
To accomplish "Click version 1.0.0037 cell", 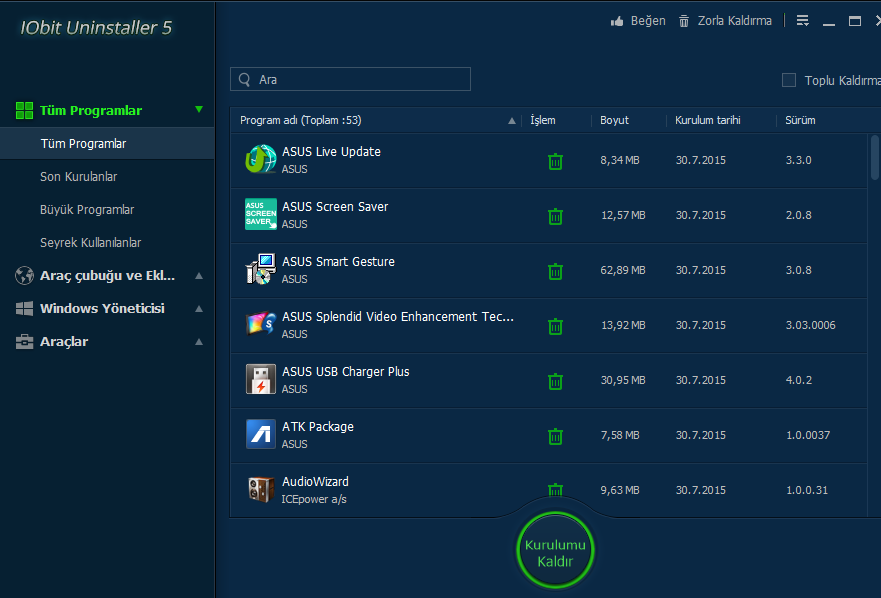I will pos(807,435).
